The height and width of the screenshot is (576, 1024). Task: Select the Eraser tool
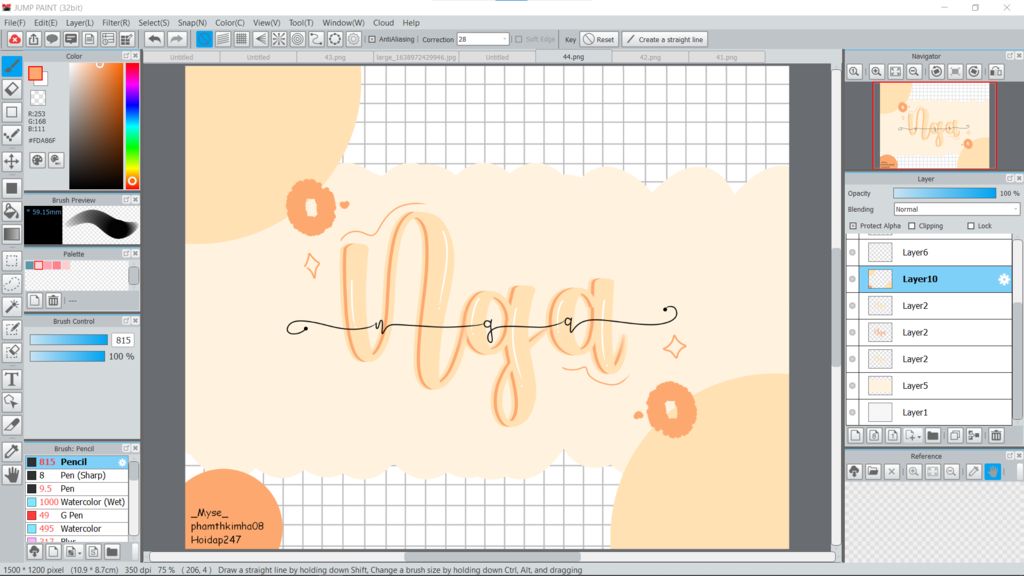[12, 89]
